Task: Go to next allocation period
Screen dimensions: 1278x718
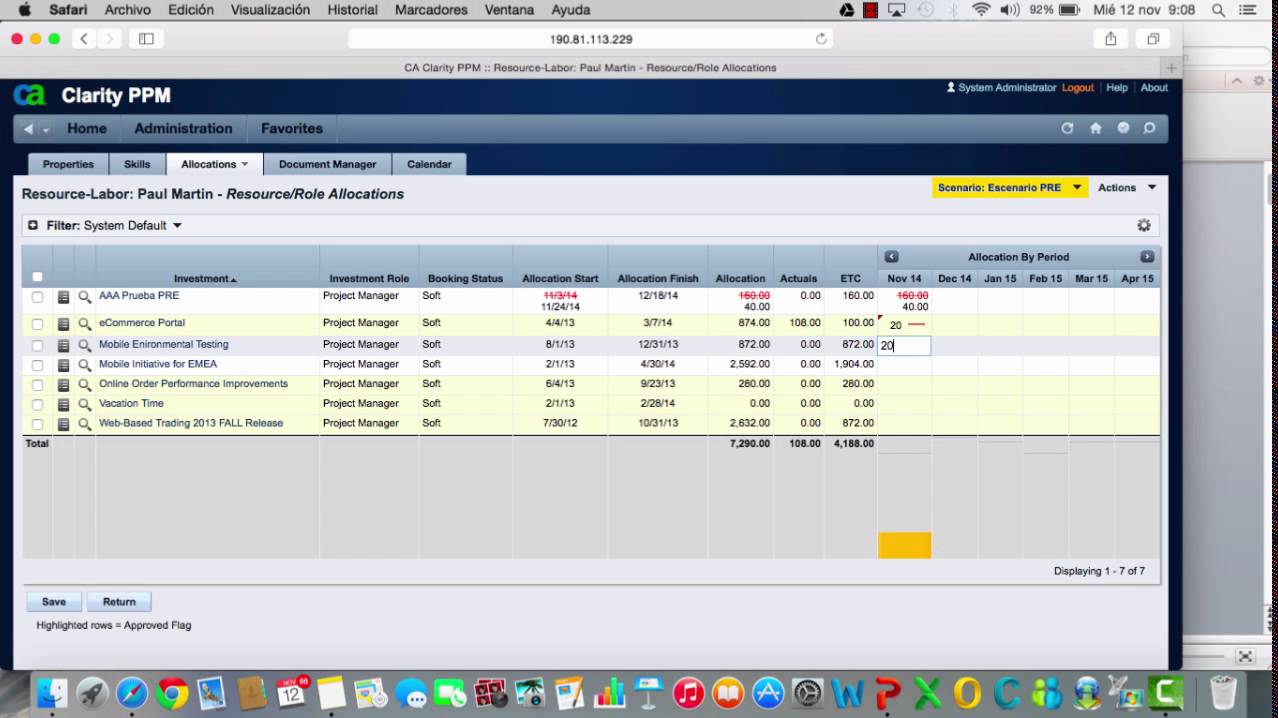Action: tap(1147, 257)
